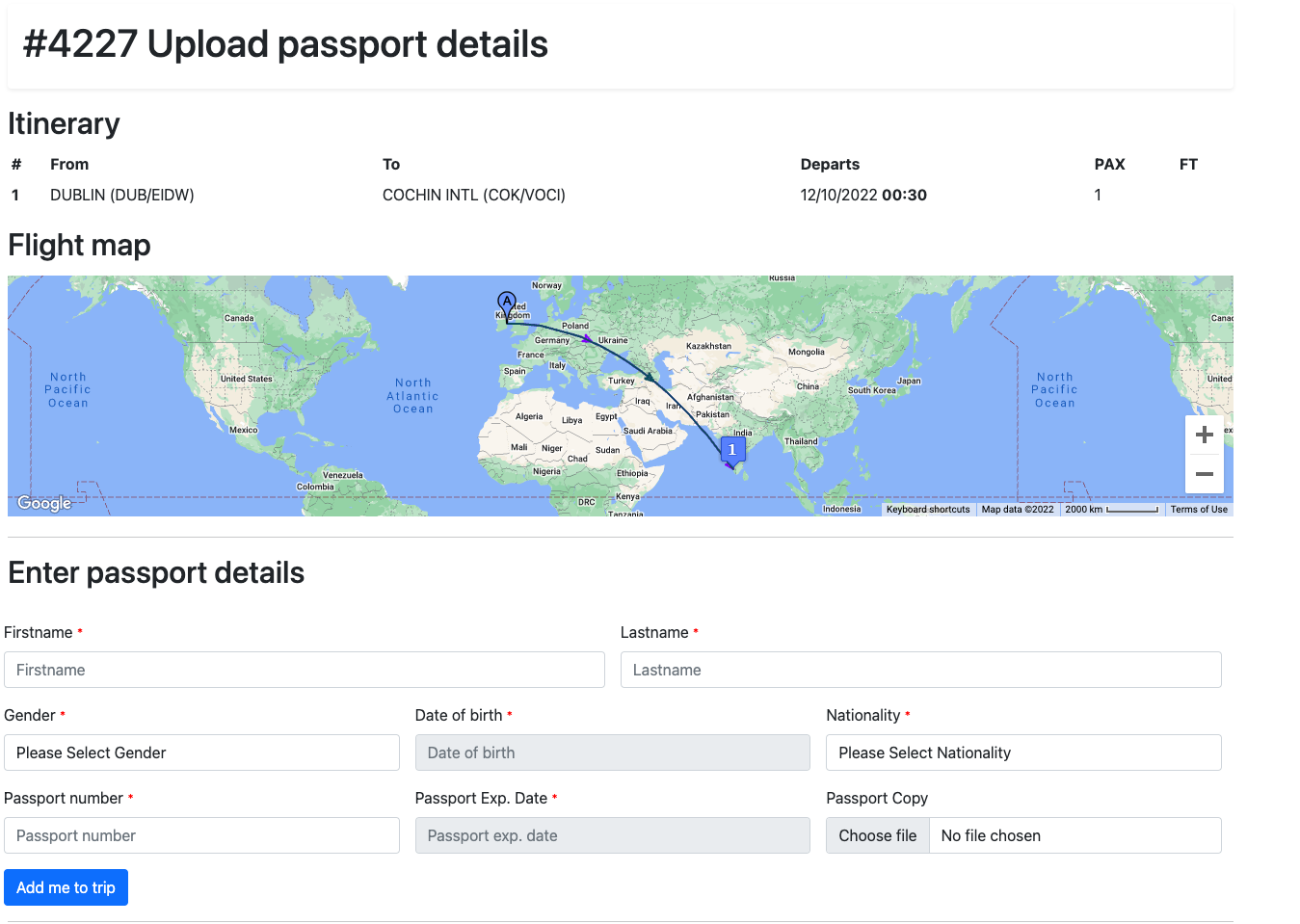This screenshot has width=1300, height=924.
Task: Zoom in on the flight map
Action: (1204, 436)
